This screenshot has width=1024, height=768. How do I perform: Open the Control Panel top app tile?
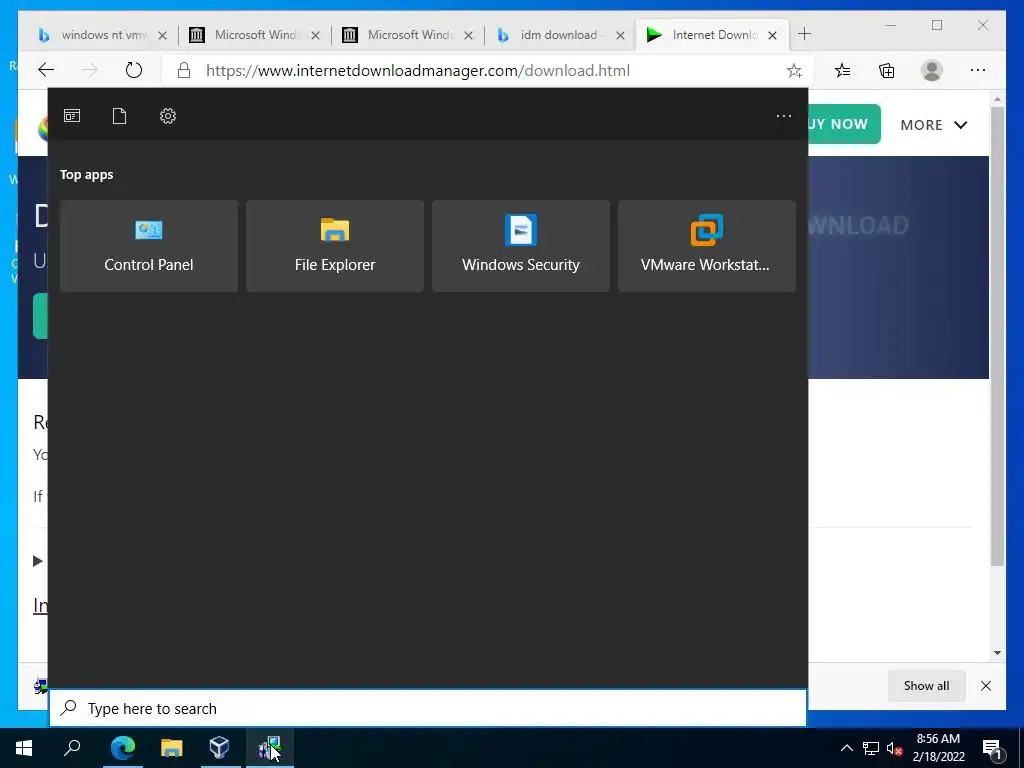tap(149, 246)
